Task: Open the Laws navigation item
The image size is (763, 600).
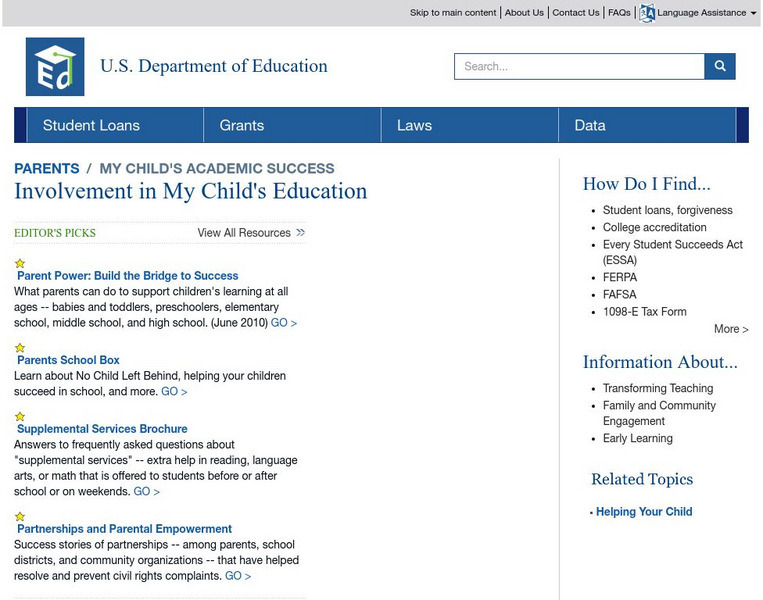Action: tap(414, 125)
